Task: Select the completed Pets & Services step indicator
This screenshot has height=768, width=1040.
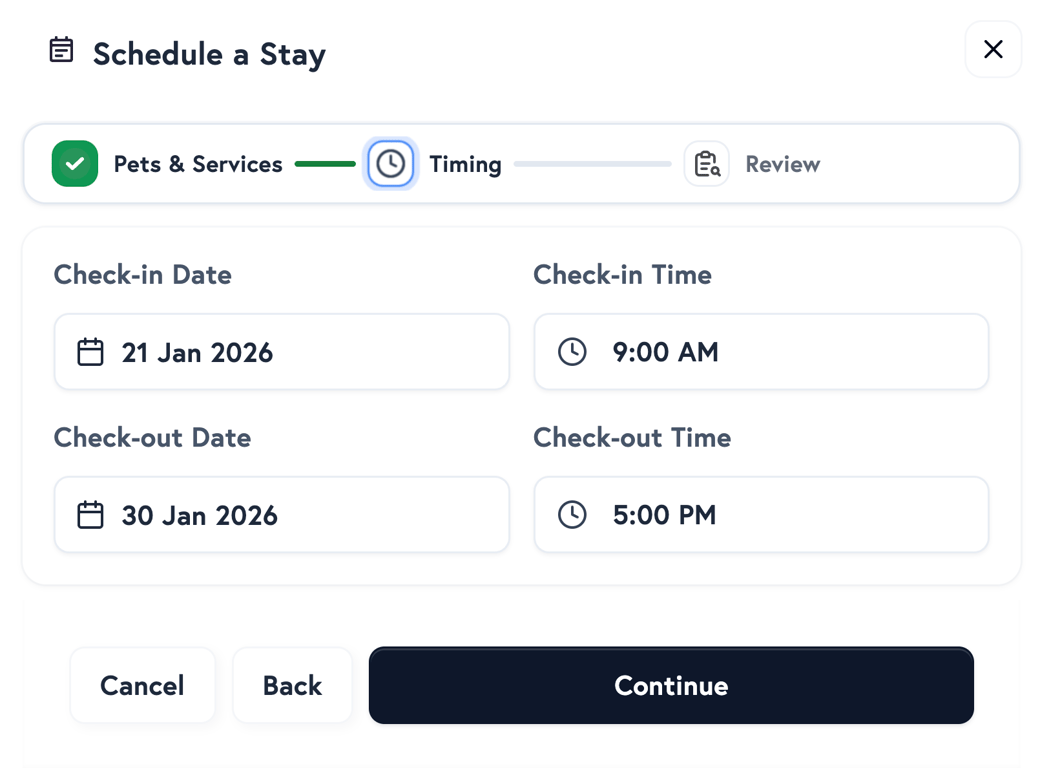Action: pos(75,163)
